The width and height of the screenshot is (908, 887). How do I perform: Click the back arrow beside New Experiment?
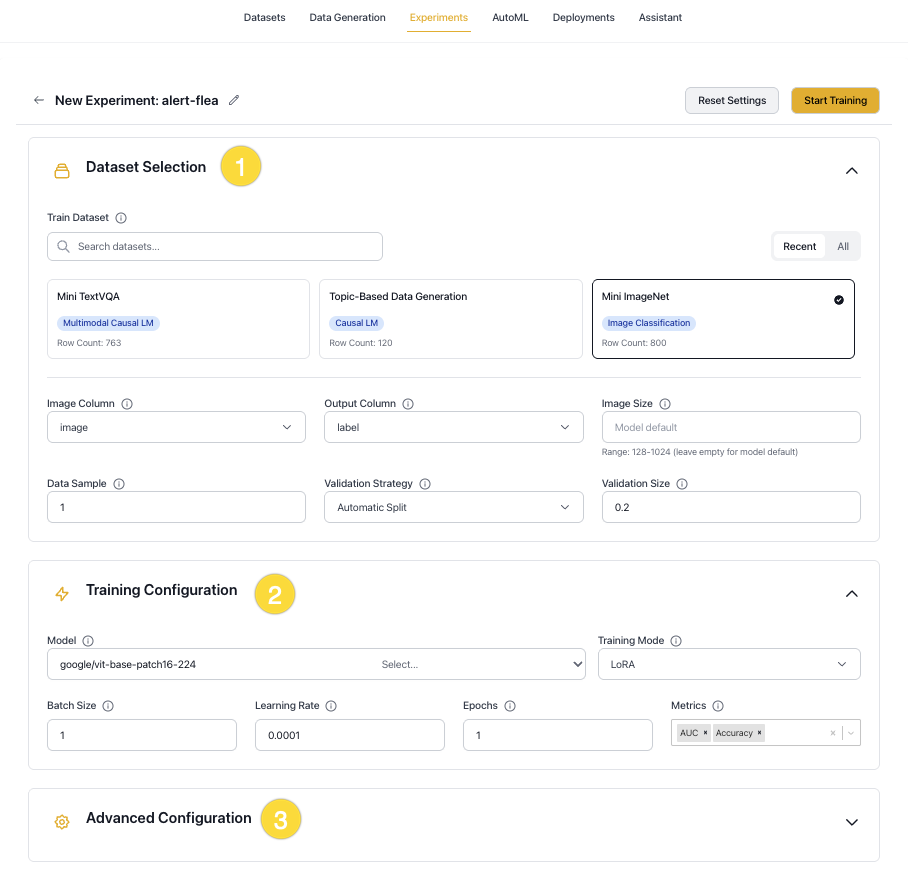point(39,100)
